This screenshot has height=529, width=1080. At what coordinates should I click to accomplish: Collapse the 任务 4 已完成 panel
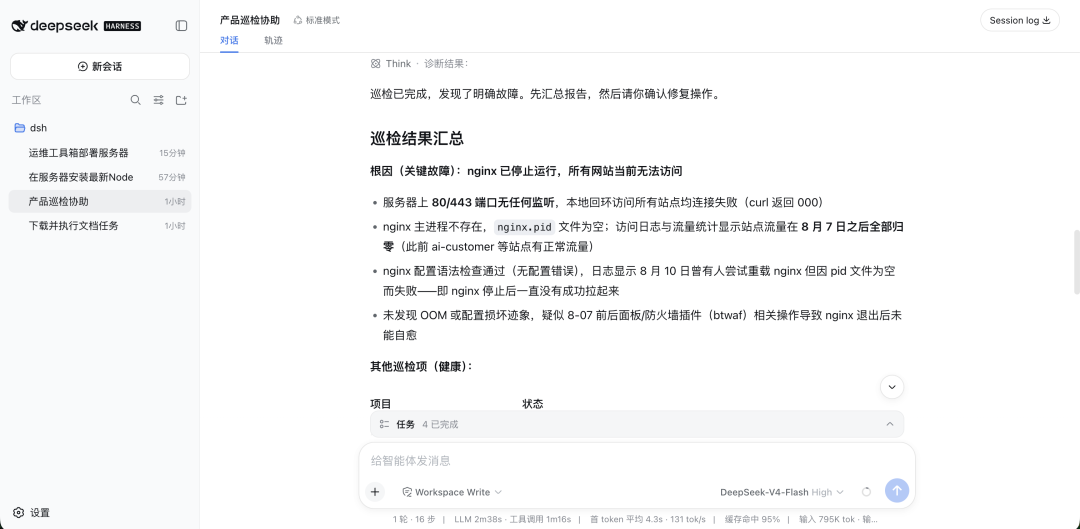click(889, 424)
